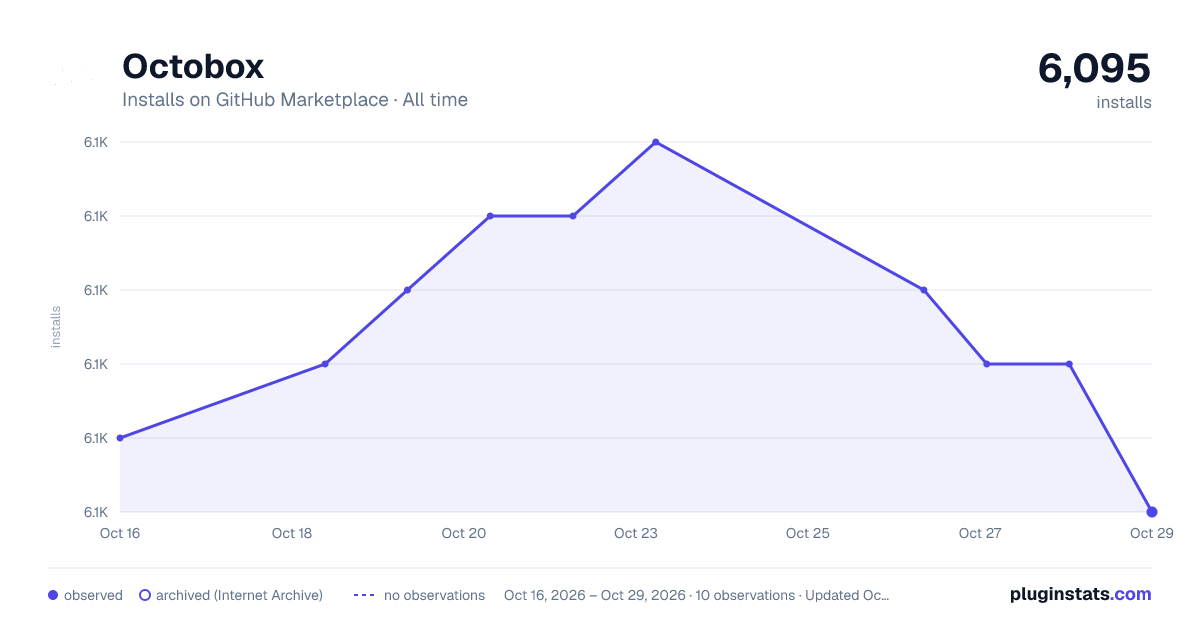
Task: Click the data point directly before the peak
Action: pos(573,216)
